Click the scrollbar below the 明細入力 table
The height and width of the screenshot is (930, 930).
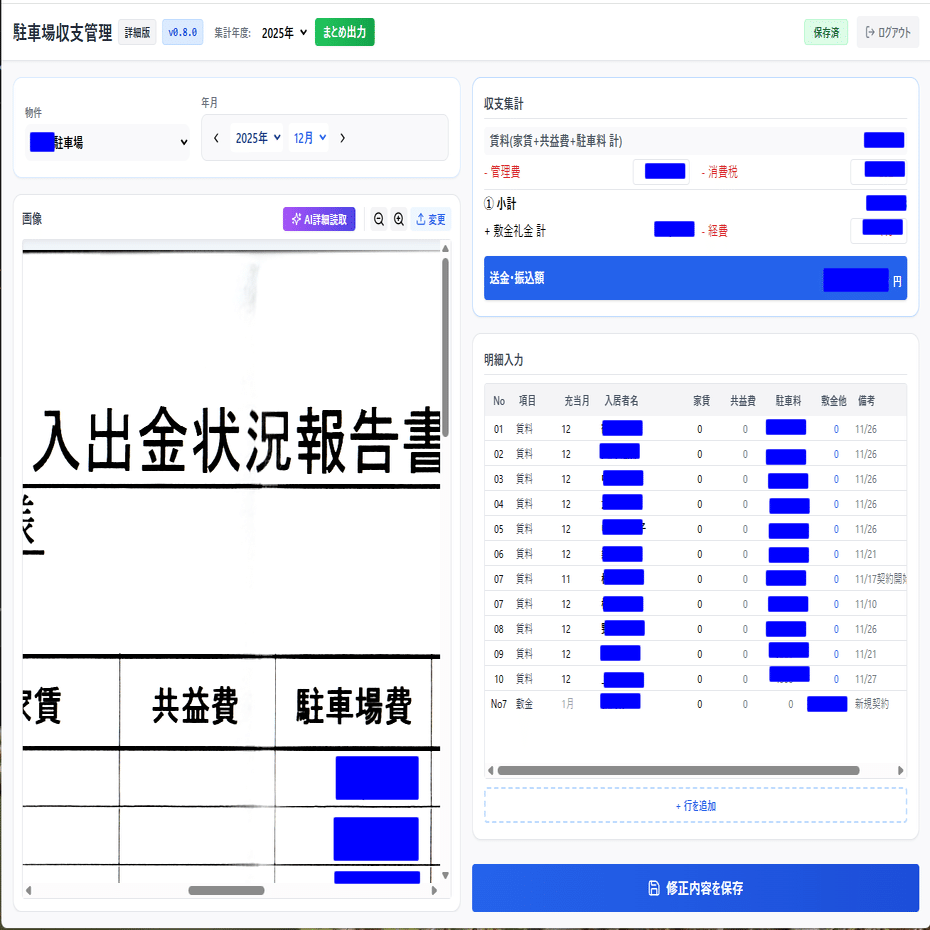(680, 770)
